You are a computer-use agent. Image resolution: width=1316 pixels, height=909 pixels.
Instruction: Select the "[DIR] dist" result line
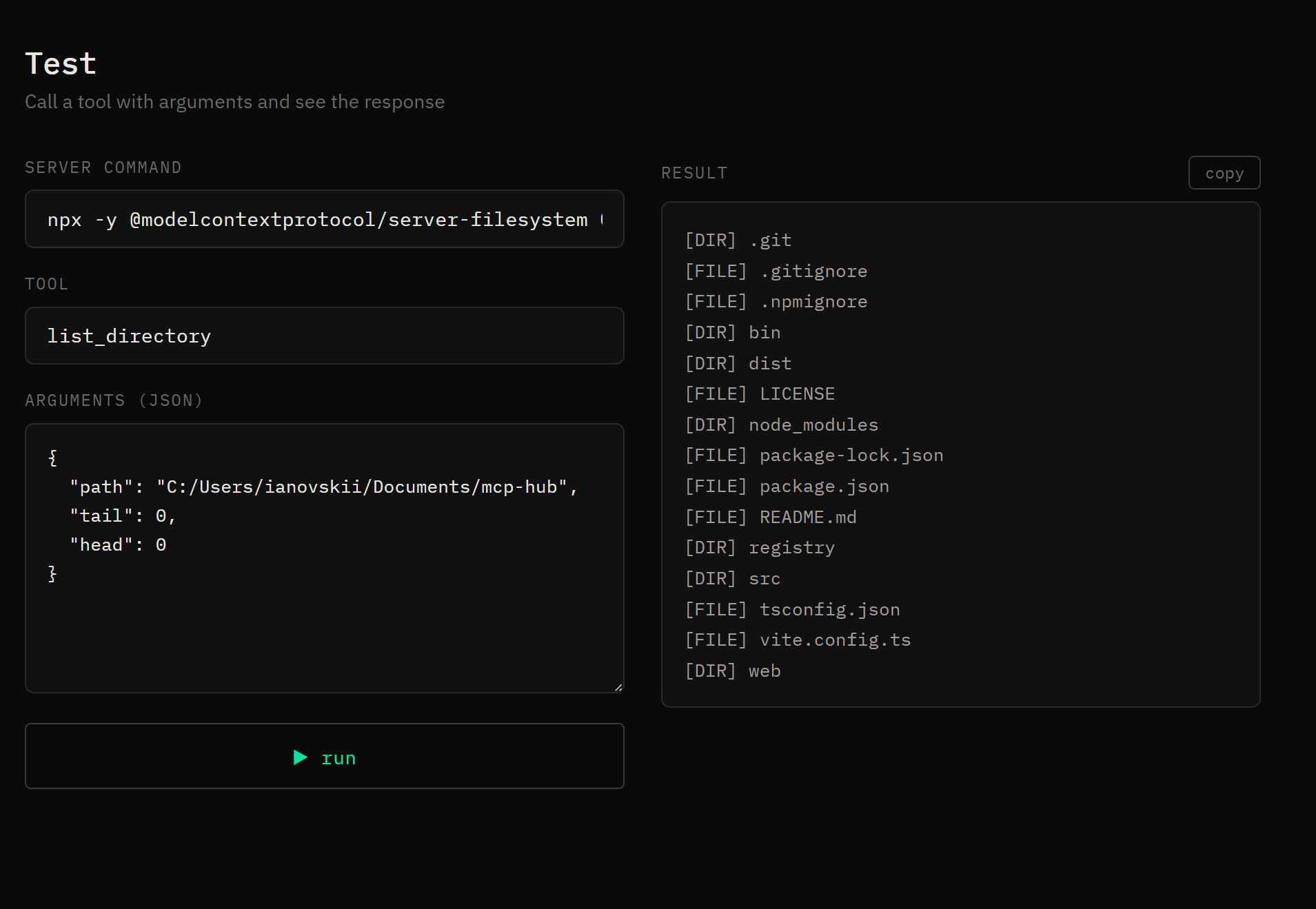tap(738, 363)
